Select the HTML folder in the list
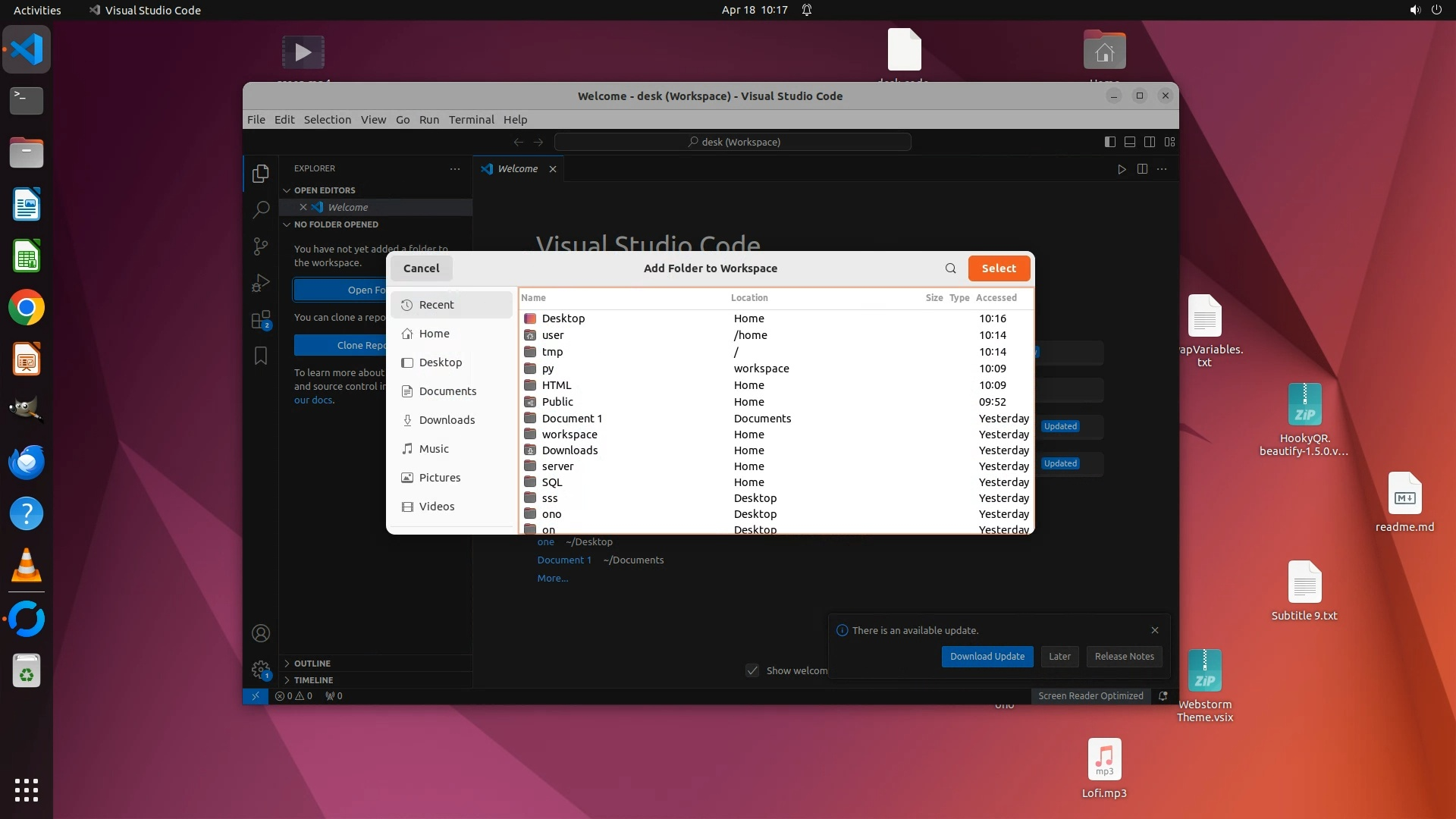This screenshot has width=1456, height=819. (557, 385)
